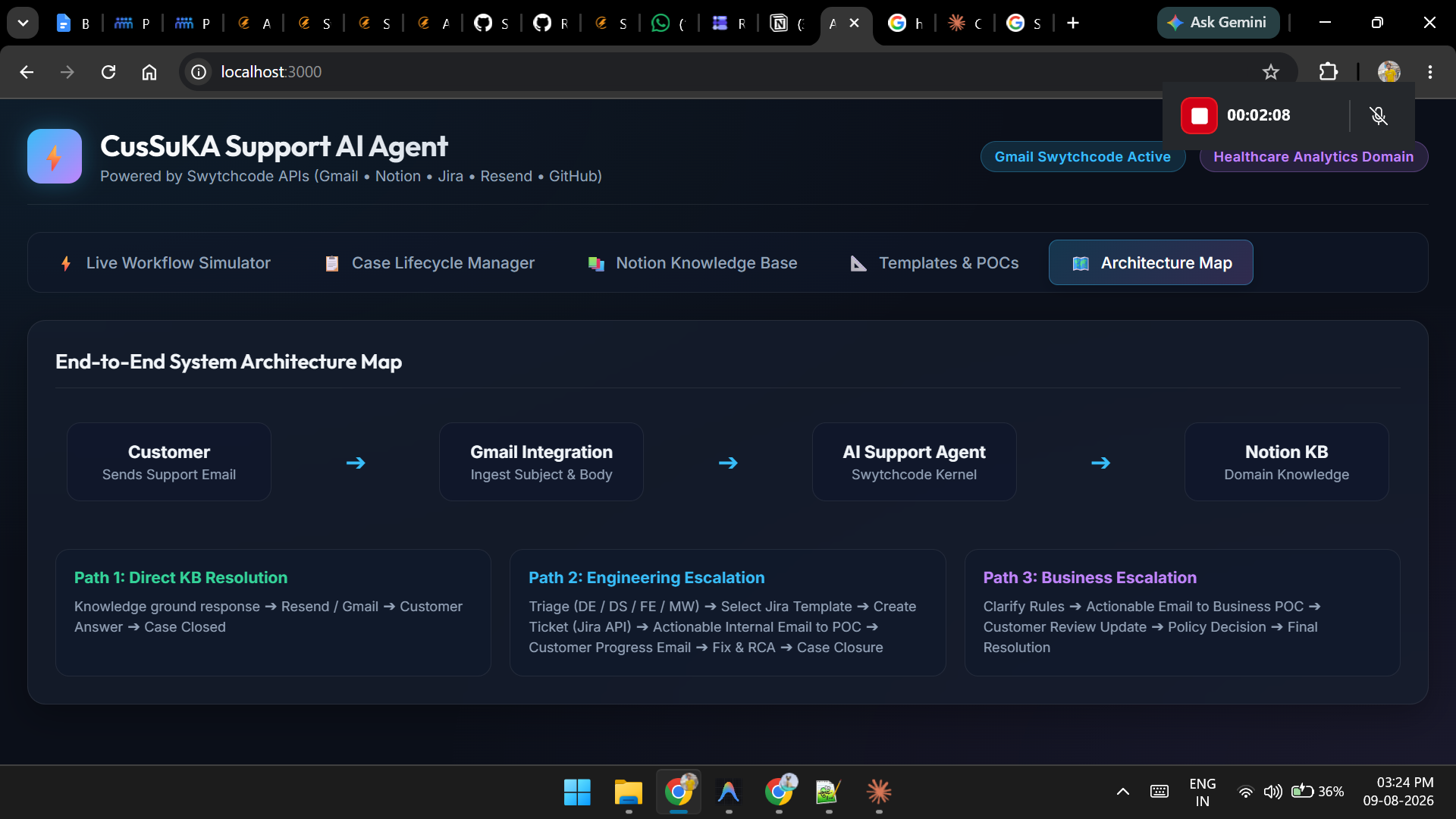The image size is (1456, 819).
Task: Switch to the WhatsApp browser tab
Action: 670,23
